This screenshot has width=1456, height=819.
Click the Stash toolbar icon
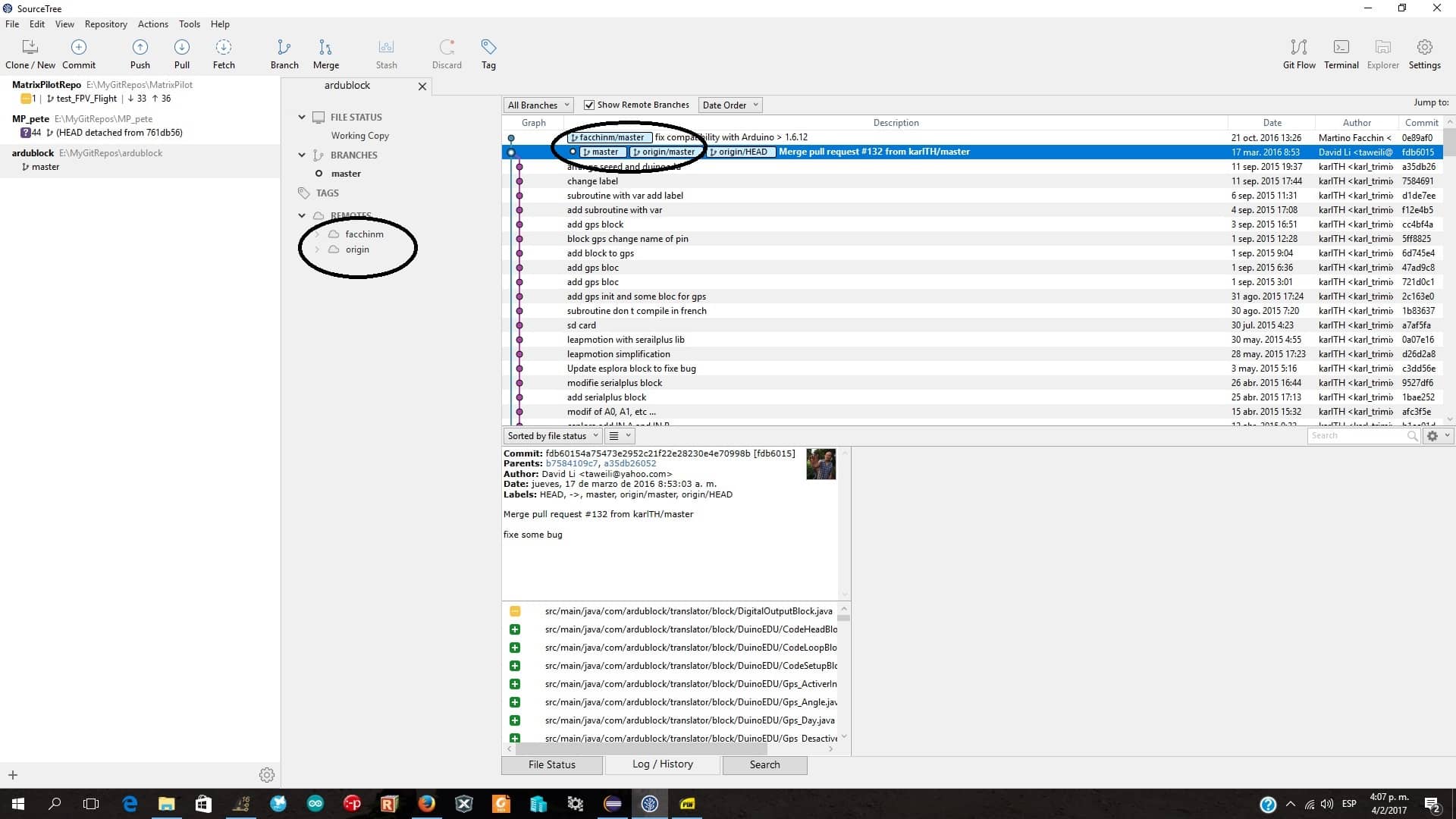coord(386,48)
